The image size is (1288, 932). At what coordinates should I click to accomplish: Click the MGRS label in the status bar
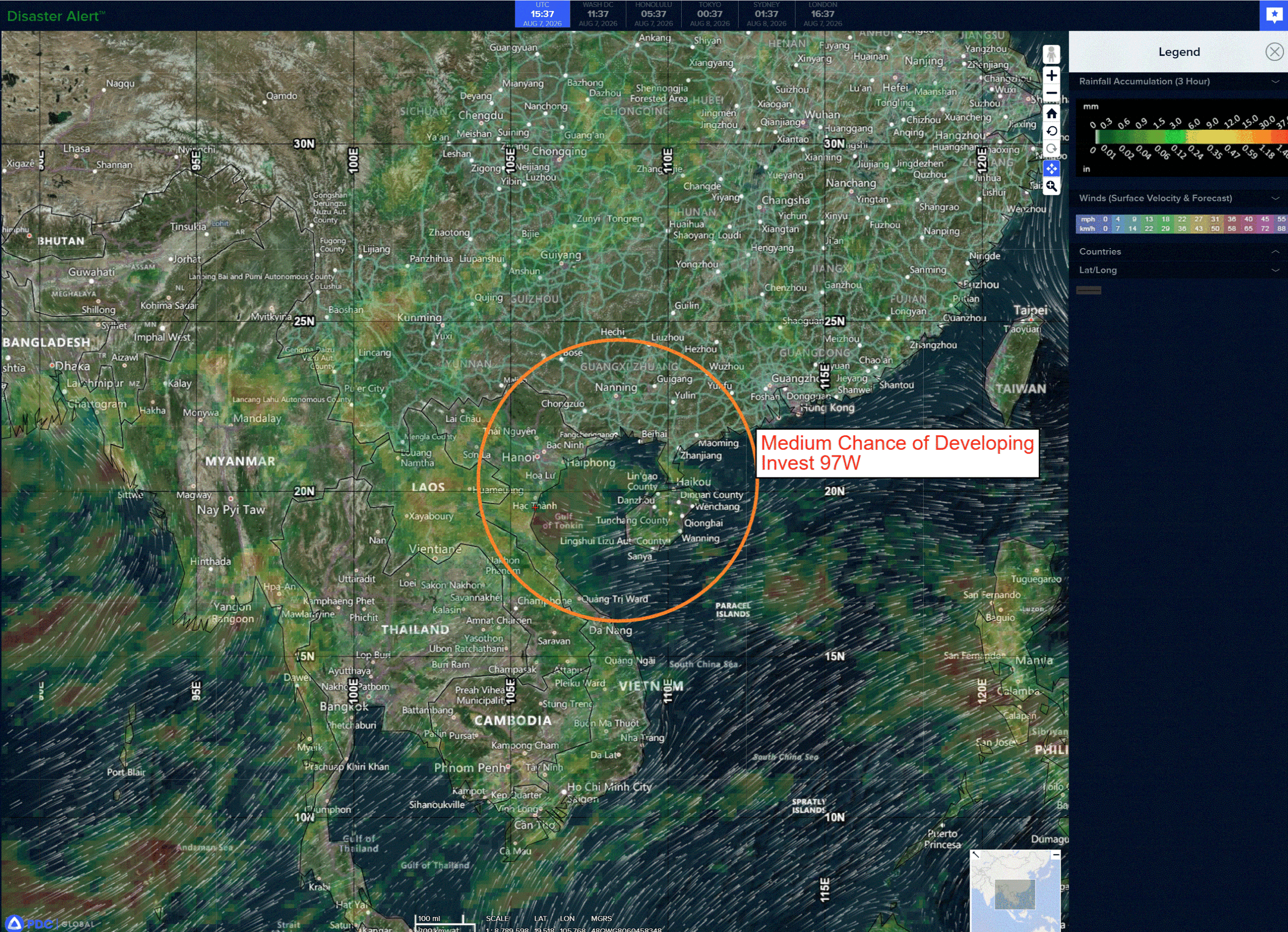coord(601,918)
